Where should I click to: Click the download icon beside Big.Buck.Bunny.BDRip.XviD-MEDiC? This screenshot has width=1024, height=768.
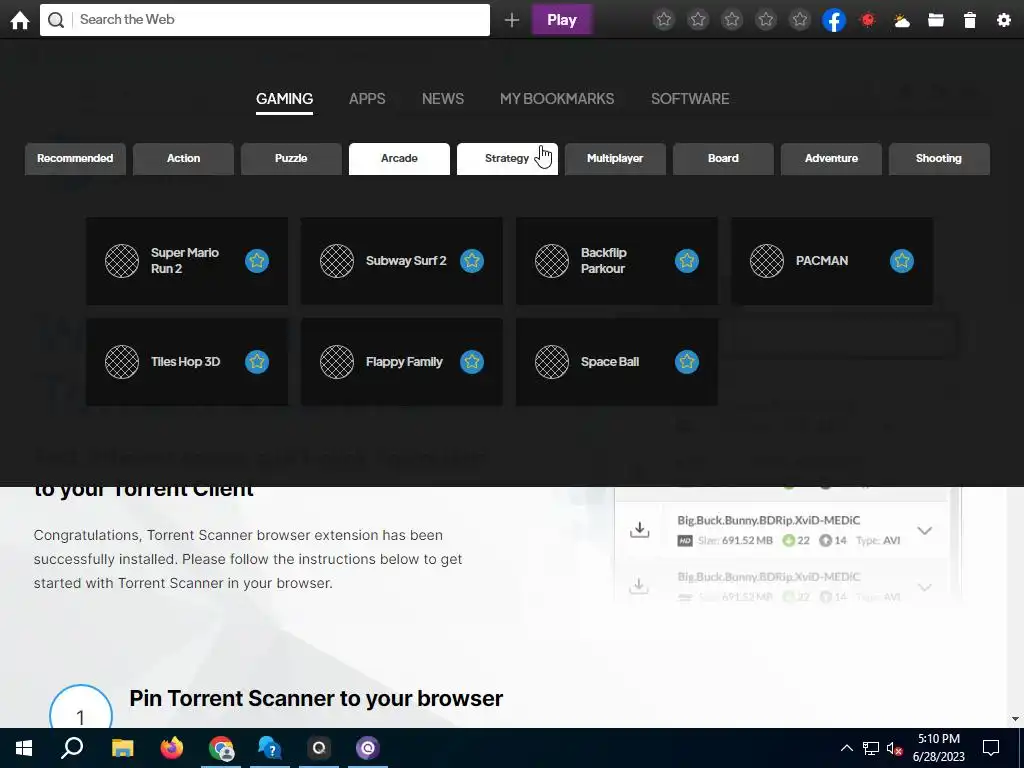(640, 530)
